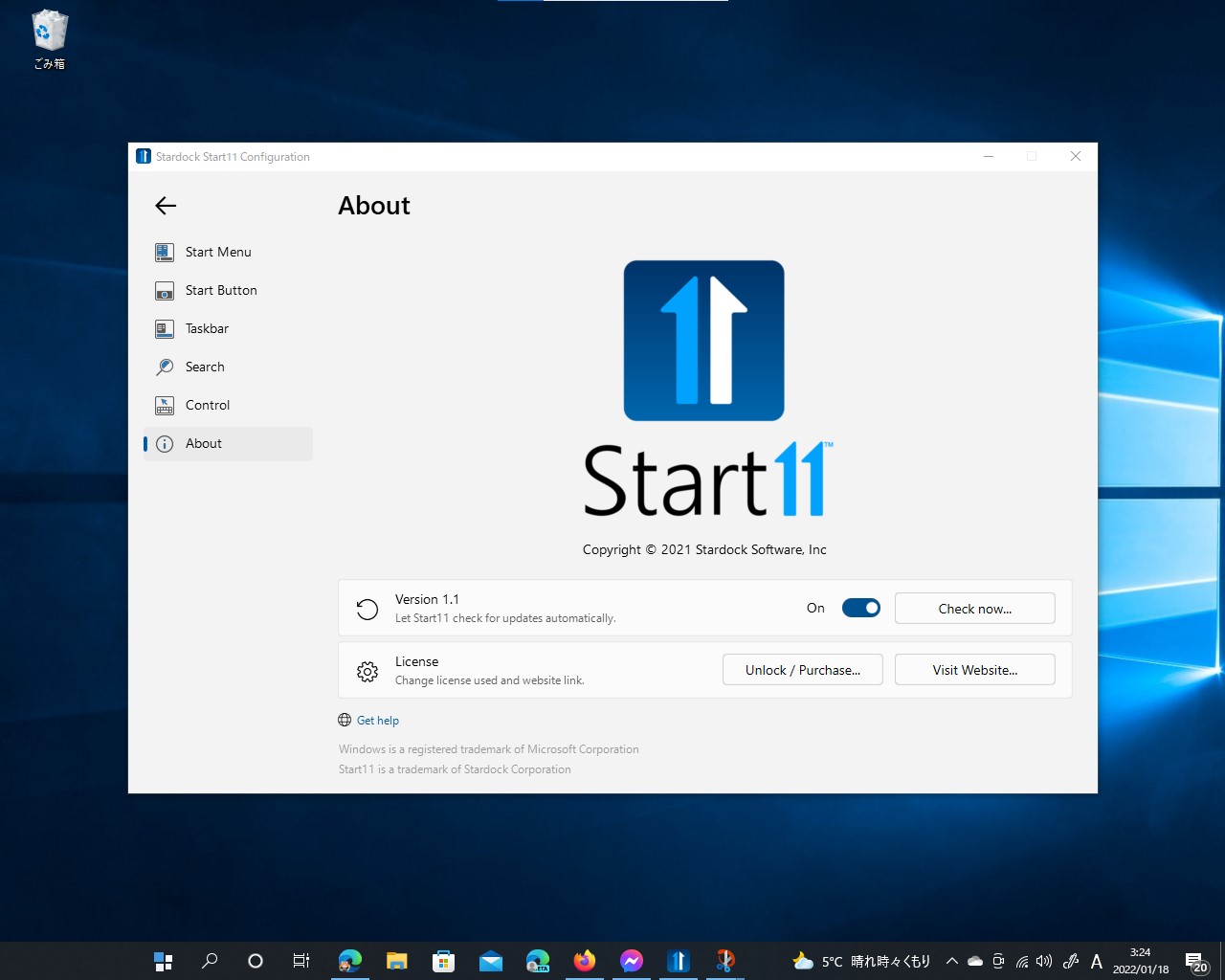Launch Firefox from the taskbar
1225x980 pixels.
tap(585, 960)
